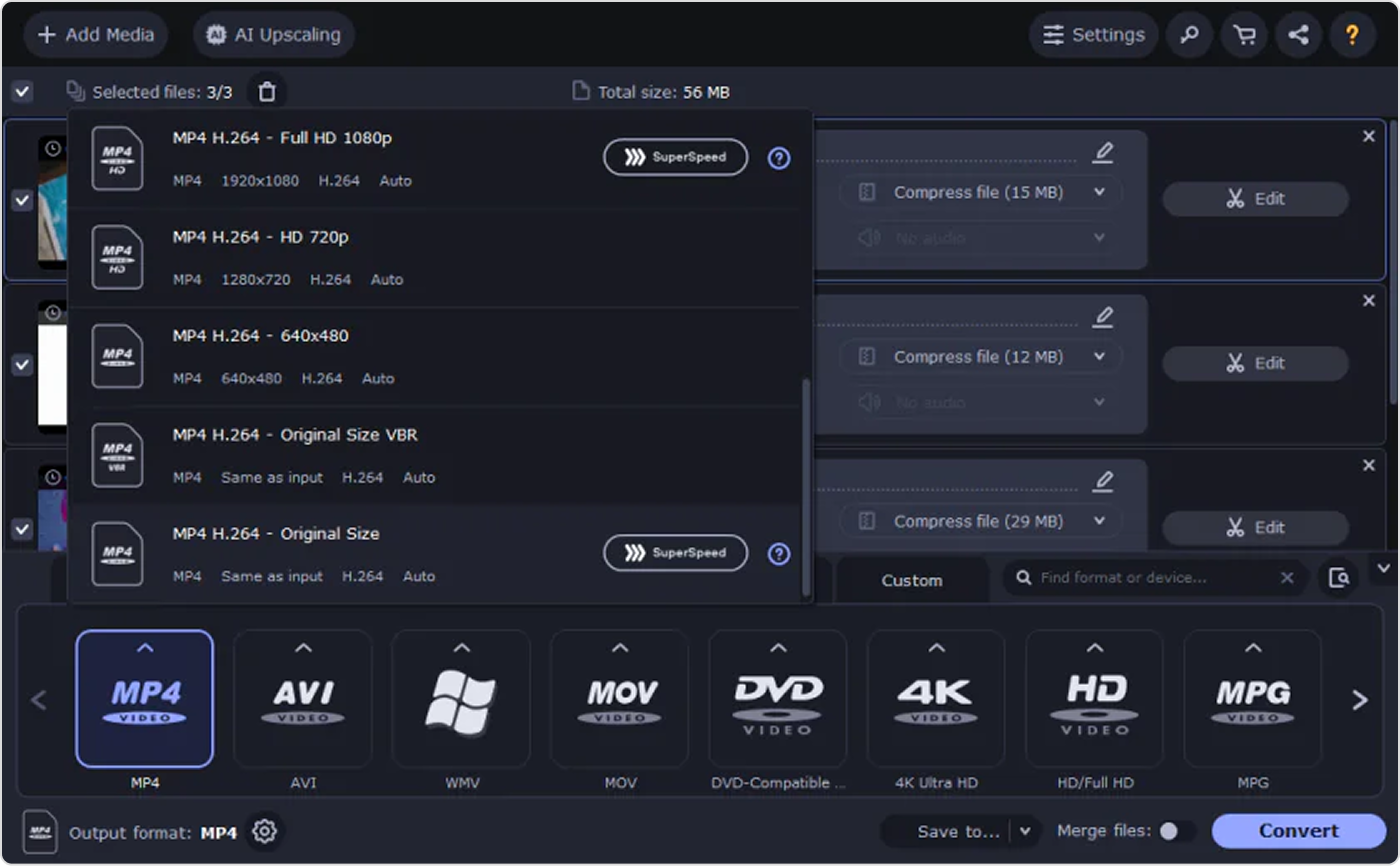
Task: Choose the 4K Ultra HD format icon
Action: tap(936, 698)
